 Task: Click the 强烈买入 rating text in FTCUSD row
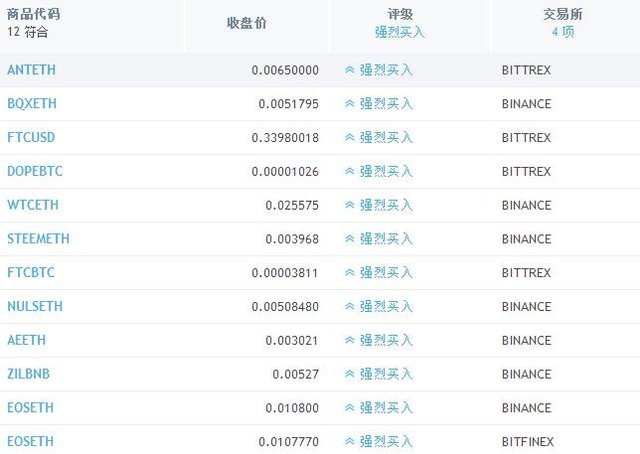click(386, 138)
